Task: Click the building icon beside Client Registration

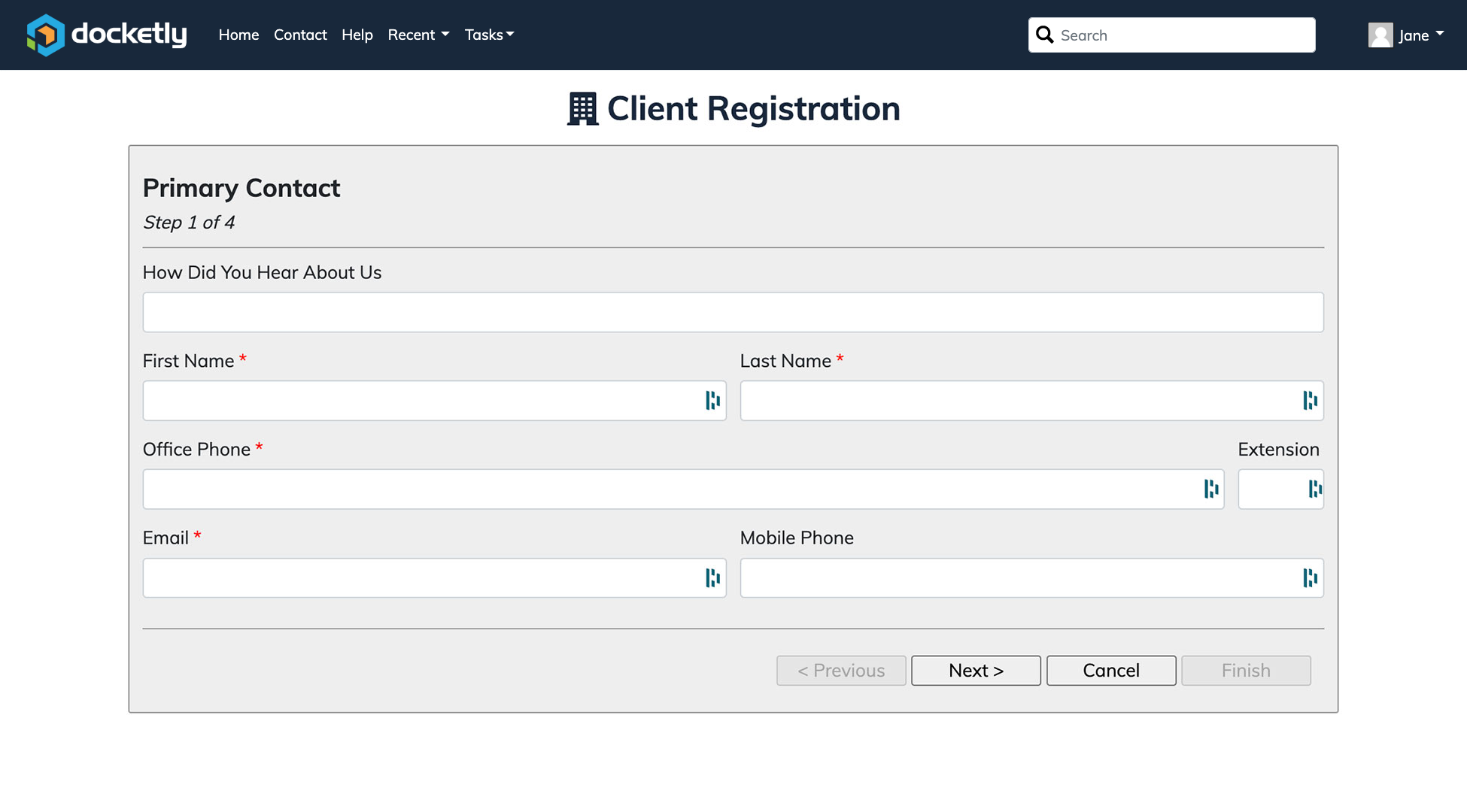Action: (x=582, y=109)
